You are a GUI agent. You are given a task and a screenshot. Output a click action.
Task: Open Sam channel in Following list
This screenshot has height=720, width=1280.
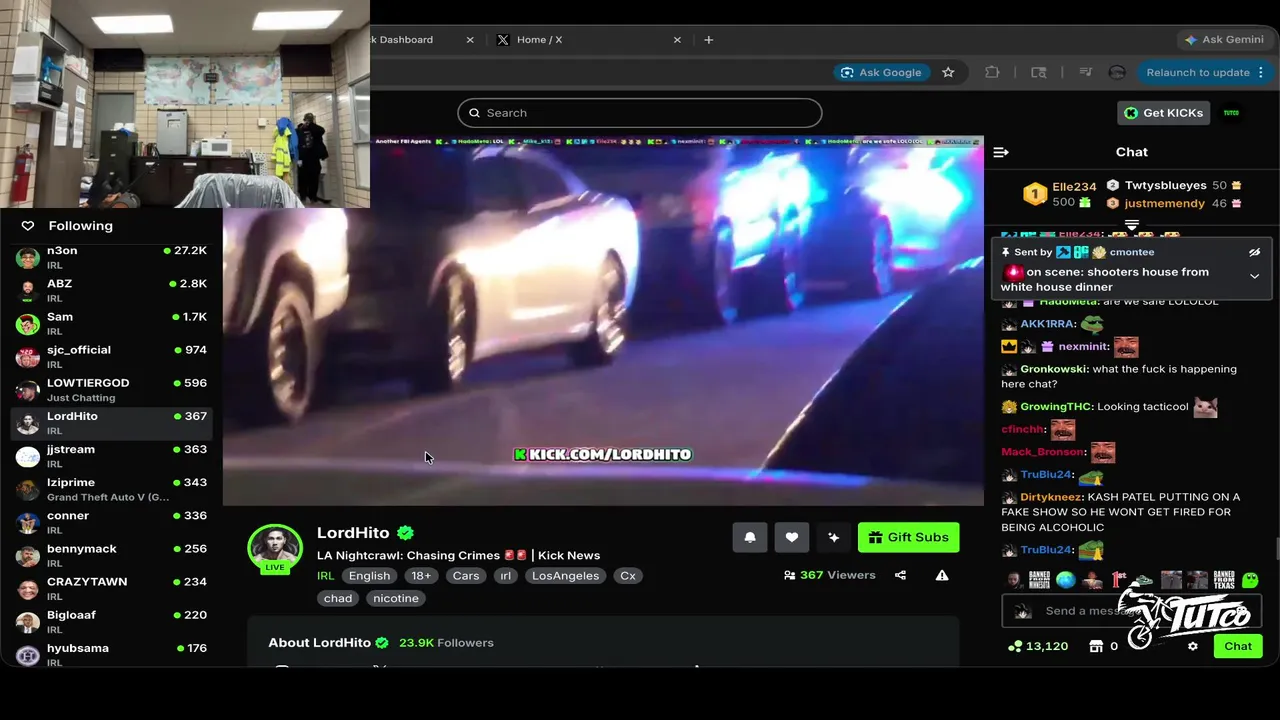click(x=111, y=323)
